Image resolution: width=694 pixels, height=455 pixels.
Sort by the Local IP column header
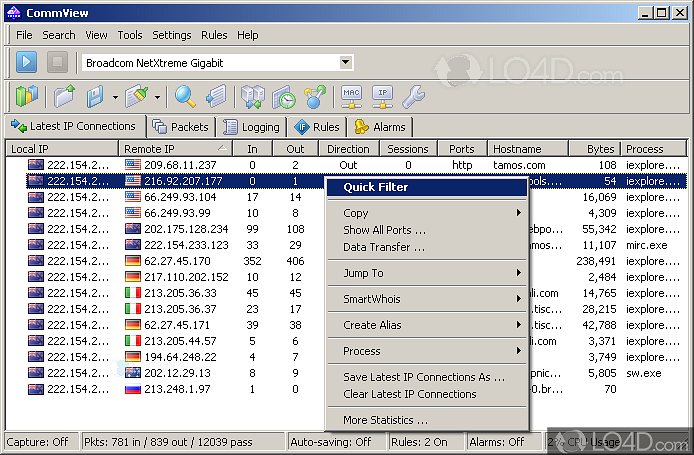coord(62,149)
